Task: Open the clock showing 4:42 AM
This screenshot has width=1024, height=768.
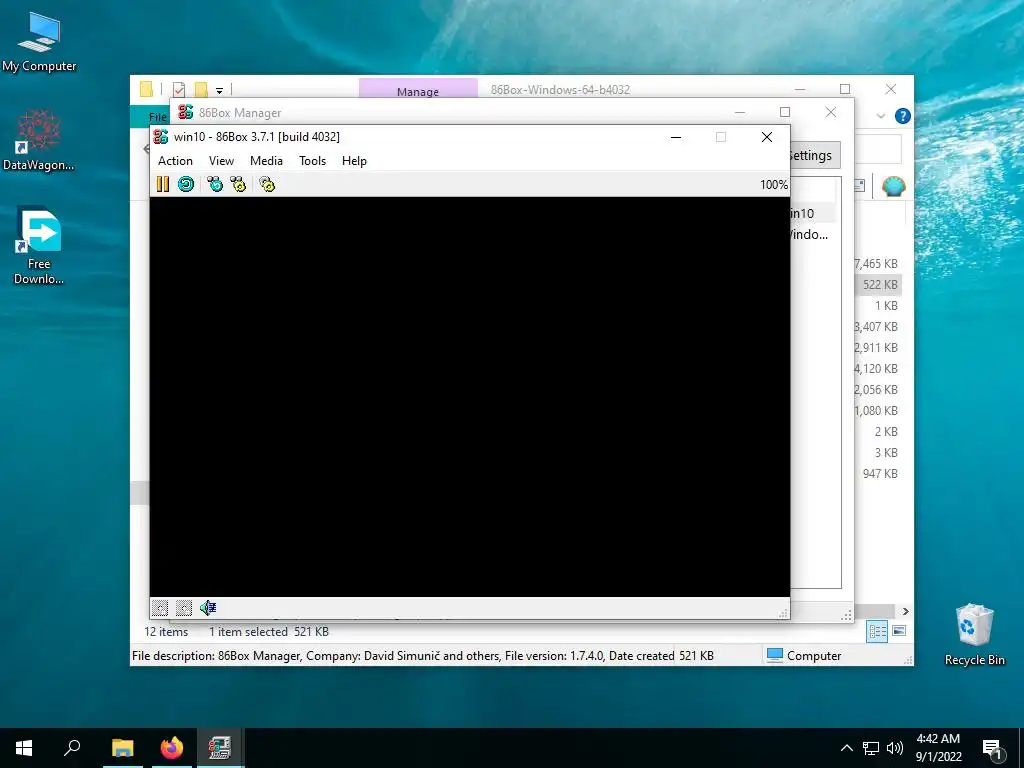Action: [x=938, y=748]
